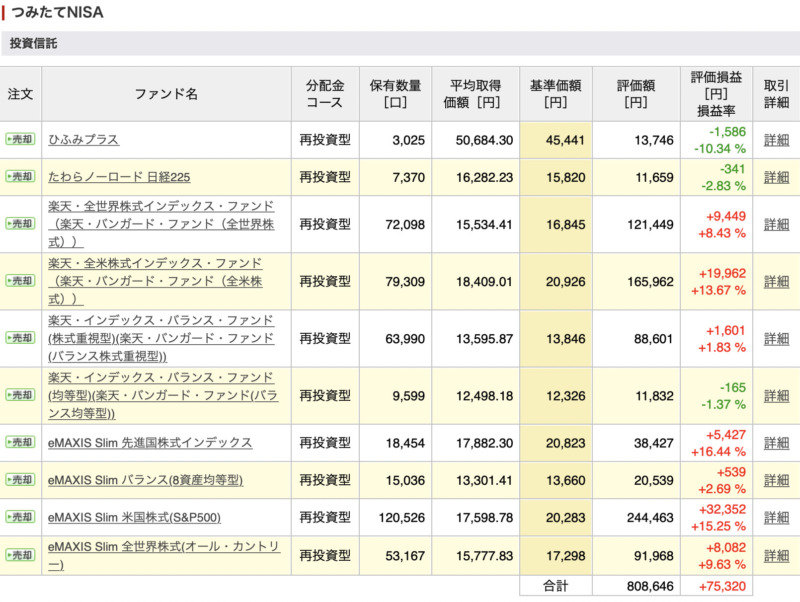
Task: Click 売却 for eMAXIS Slim 米国株式(S&P500)
Action: click(20, 517)
